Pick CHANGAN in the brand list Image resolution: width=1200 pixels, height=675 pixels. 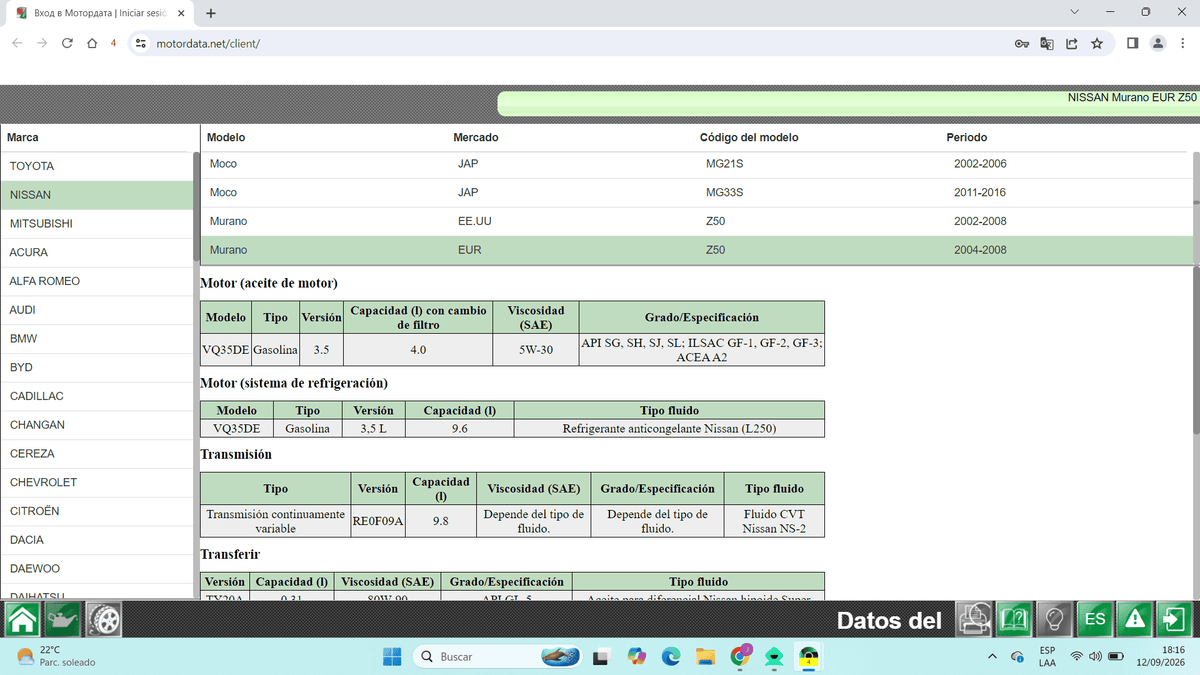pyautogui.click(x=96, y=425)
